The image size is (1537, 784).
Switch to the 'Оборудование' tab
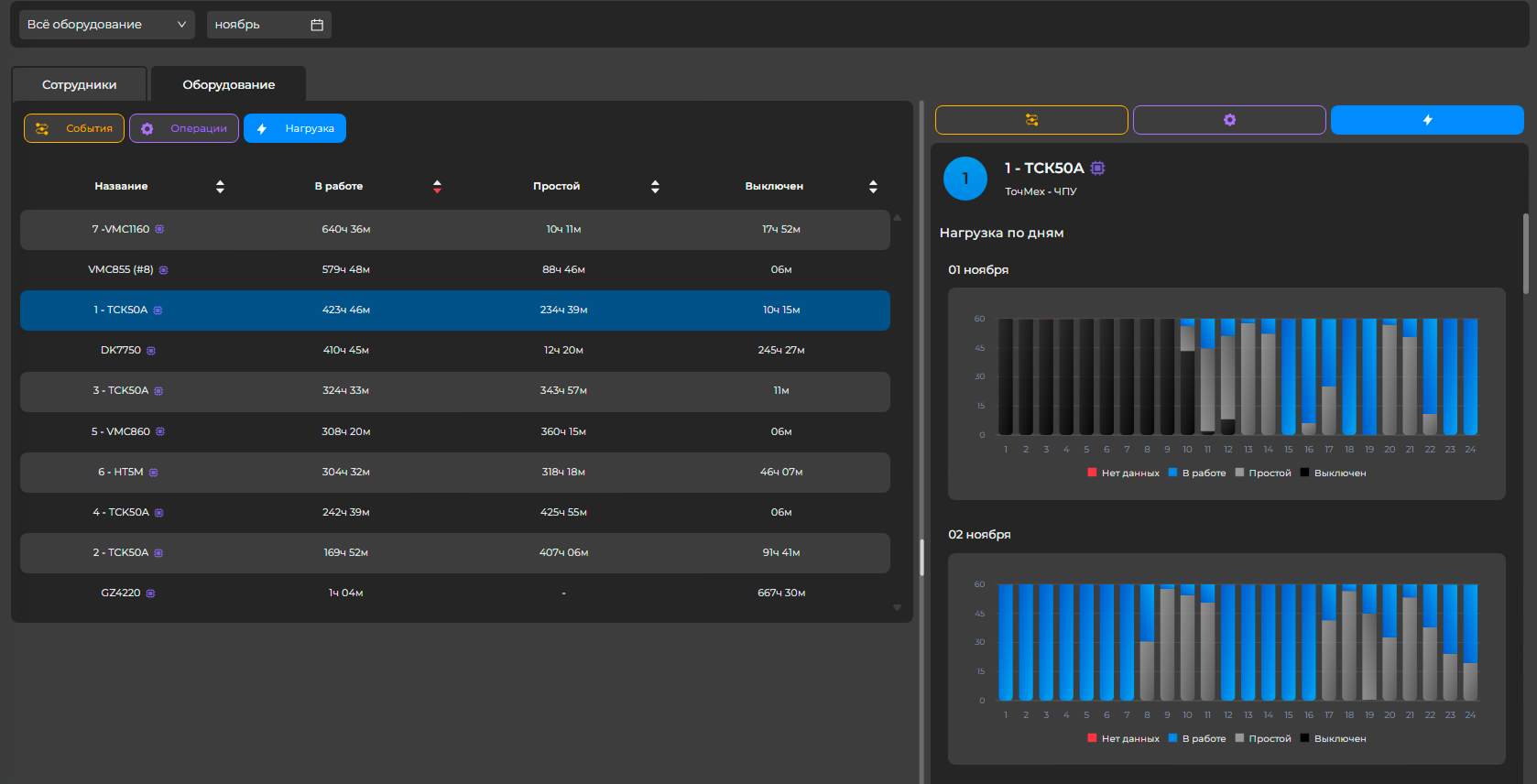coord(228,84)
